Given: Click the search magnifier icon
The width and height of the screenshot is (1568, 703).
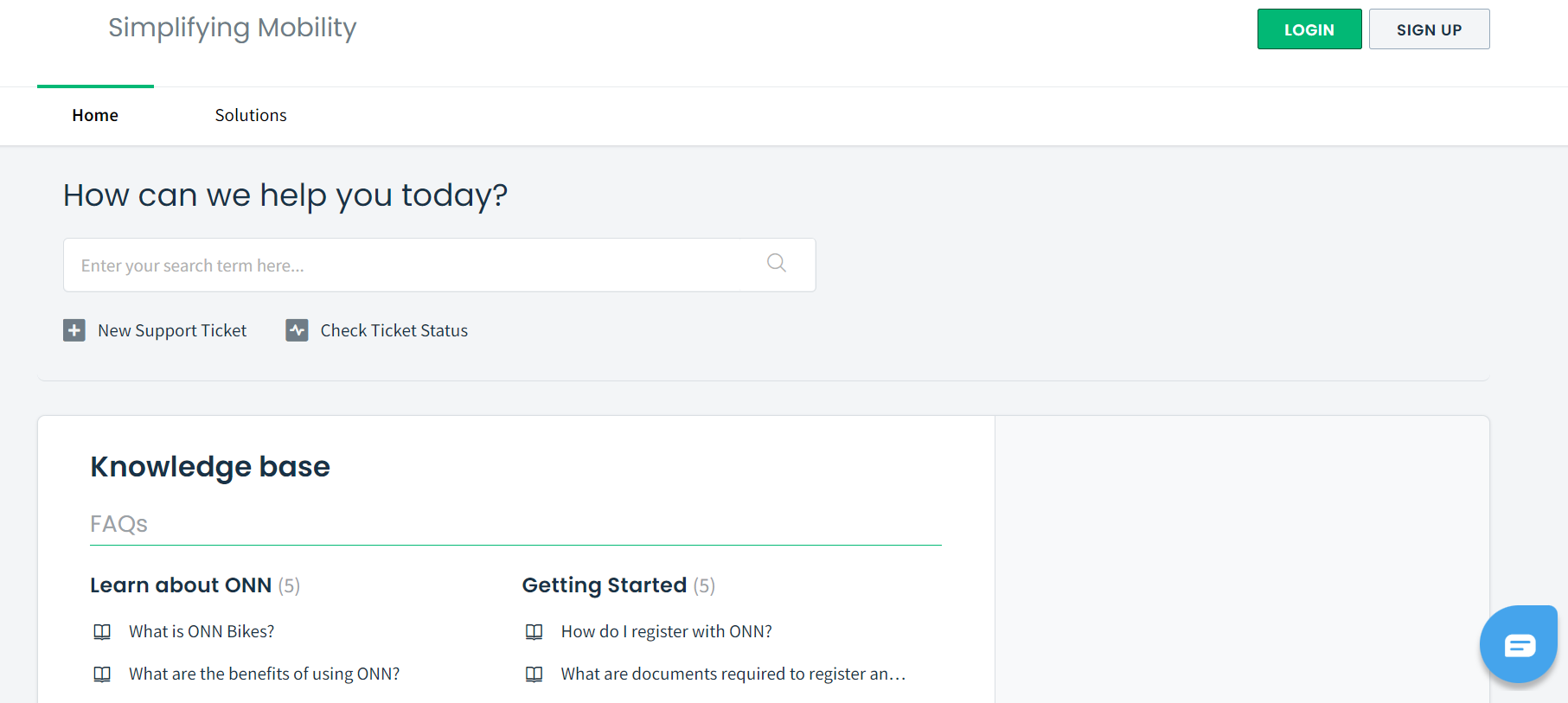Looking at the screenshot, I should [x=775, y=263].
